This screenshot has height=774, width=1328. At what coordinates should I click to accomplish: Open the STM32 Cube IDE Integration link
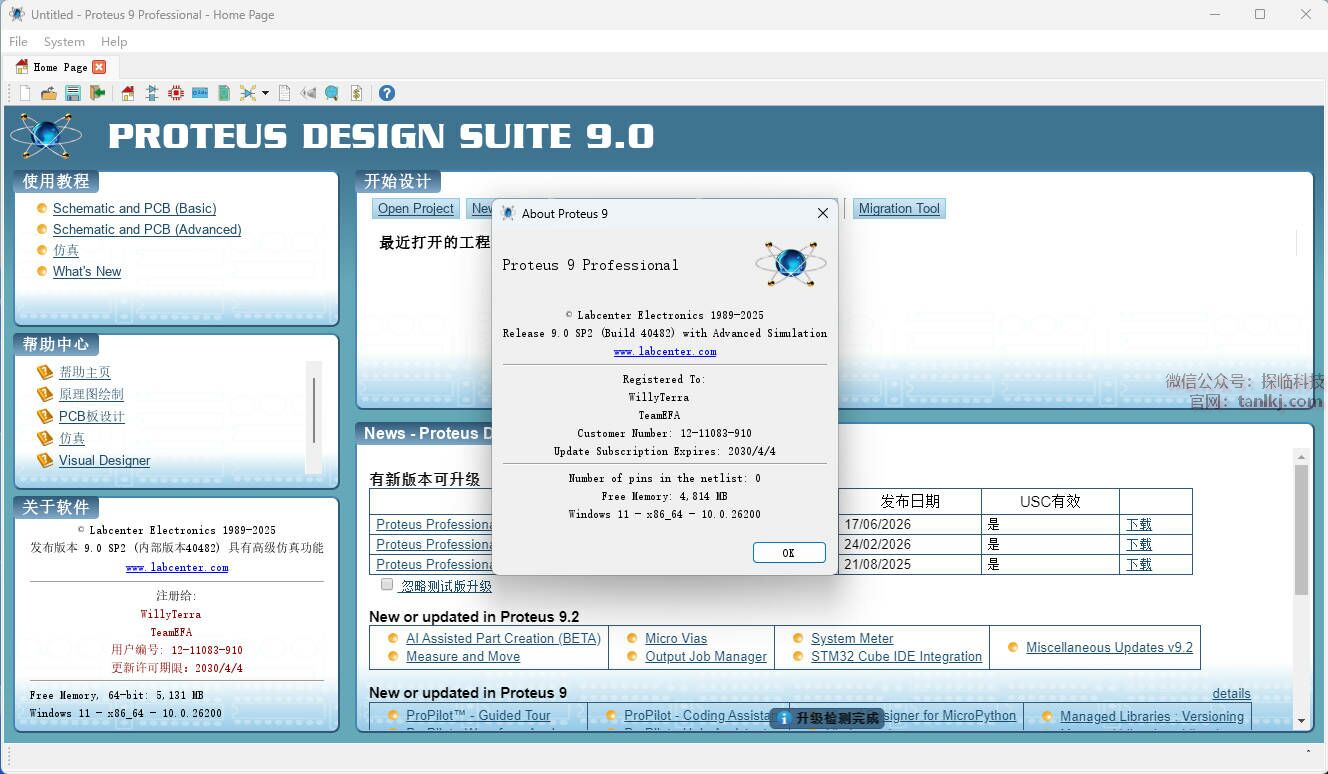pyautogui.click(x=897, y=656)
